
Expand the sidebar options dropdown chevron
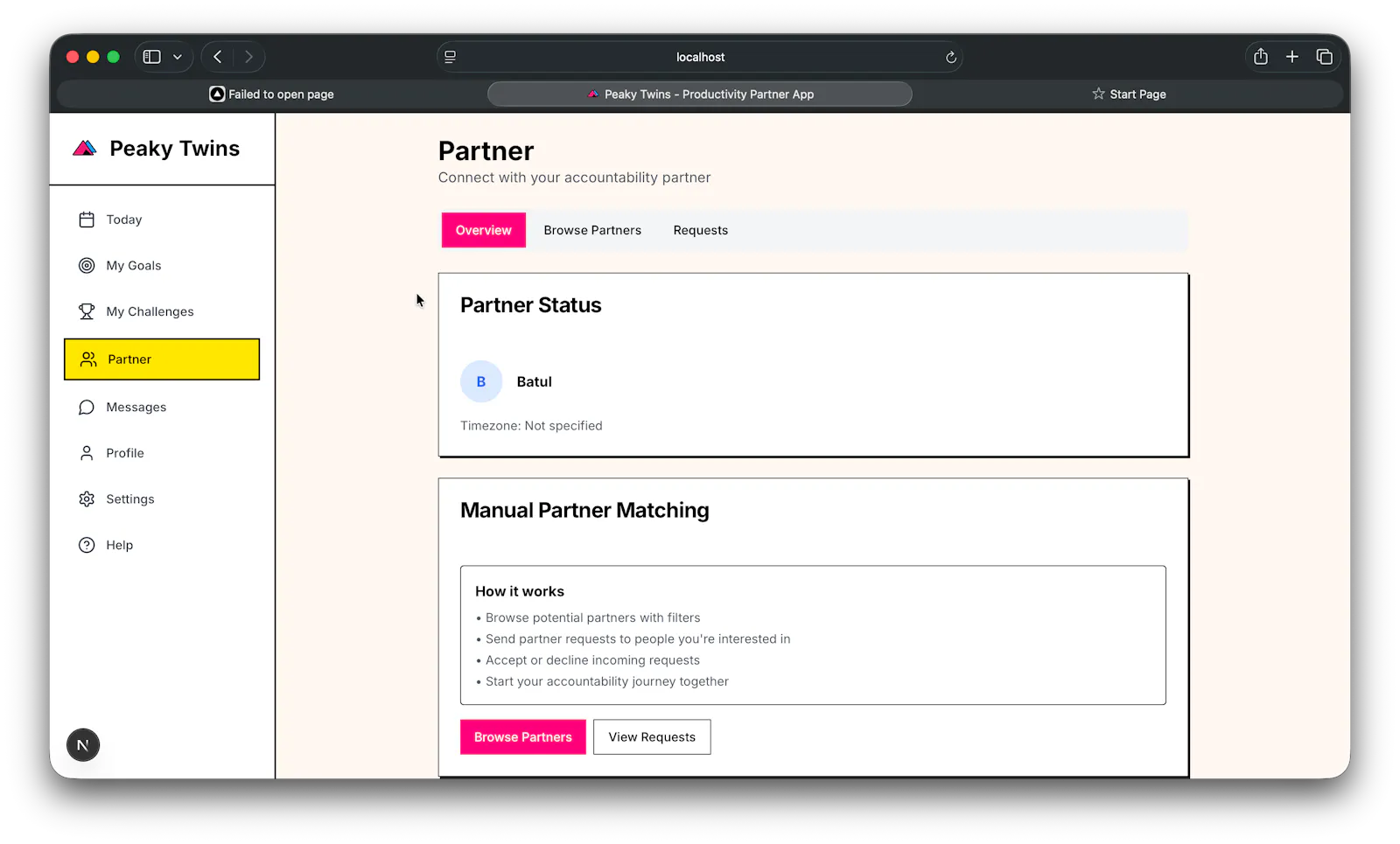pyautogui.click(x=178, y=57)
